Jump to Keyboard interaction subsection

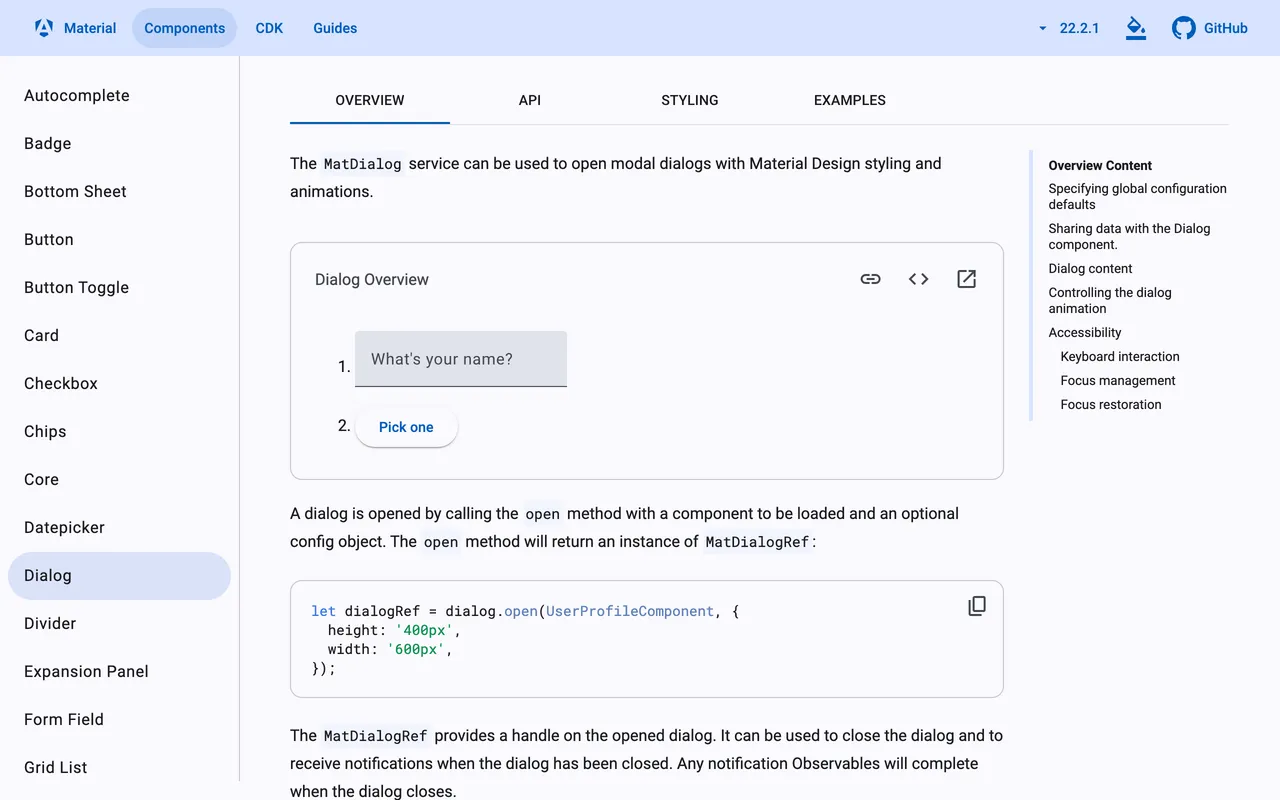pyautogui.click(x=1120, y=356)
